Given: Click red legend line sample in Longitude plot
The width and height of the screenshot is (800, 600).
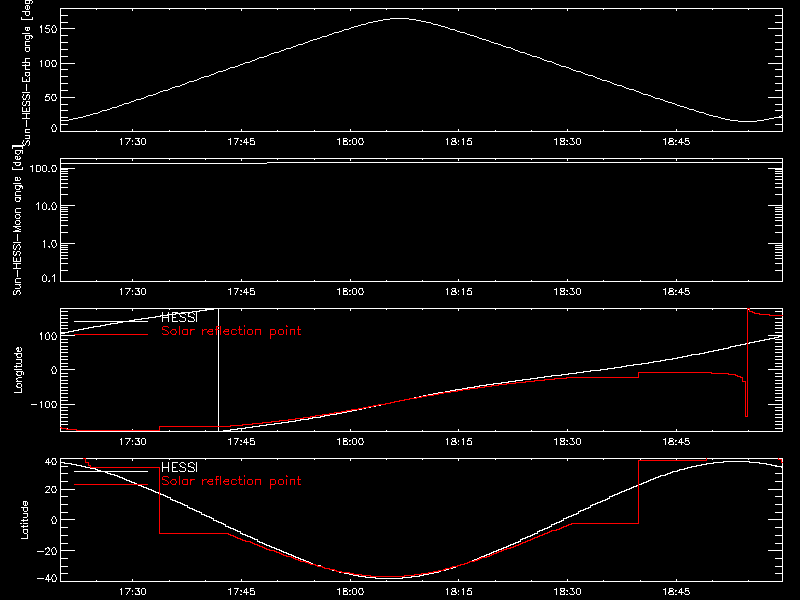Looking at the screenshot, I should point(111,335).
